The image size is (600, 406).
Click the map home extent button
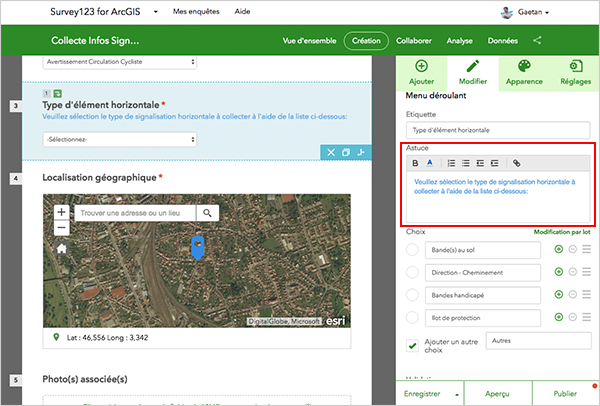[61, 249]
